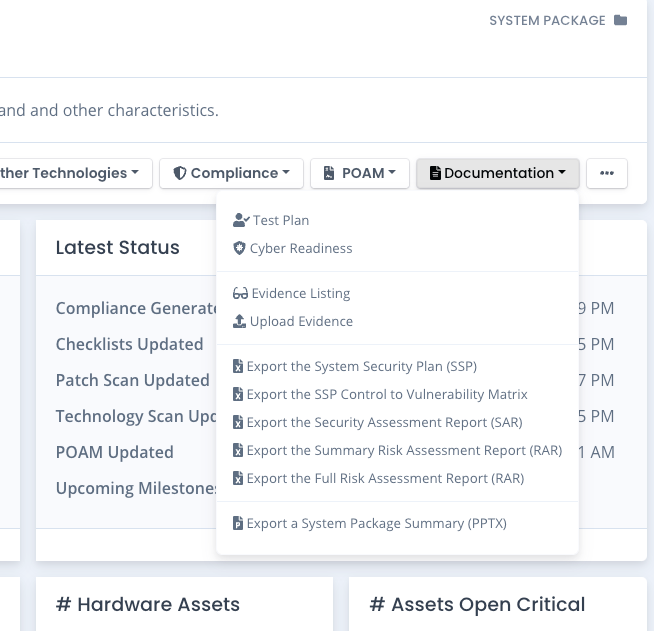654x631 pixels.
Task: Collapse the Documentation dropdown
Action: coord(498,173)
